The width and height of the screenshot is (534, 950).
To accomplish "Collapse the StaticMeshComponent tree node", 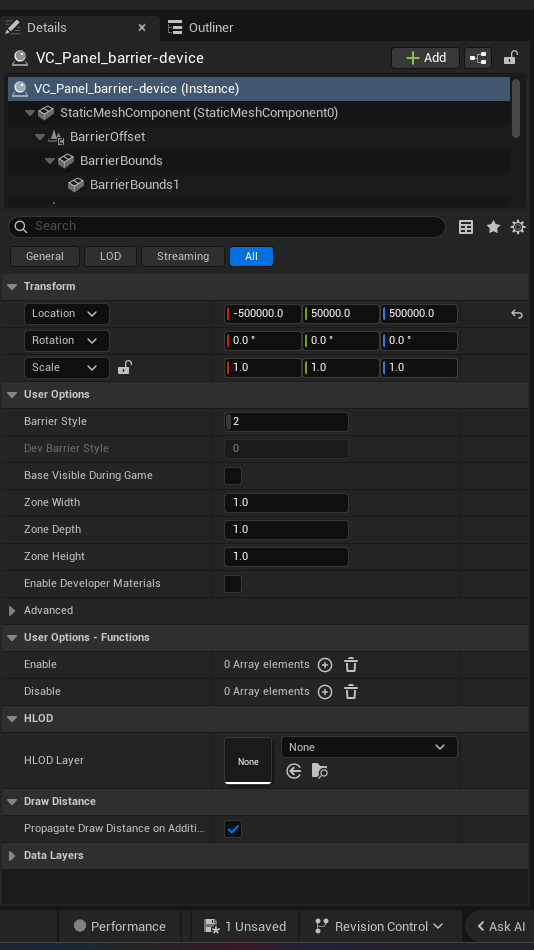I will point(30,113).
